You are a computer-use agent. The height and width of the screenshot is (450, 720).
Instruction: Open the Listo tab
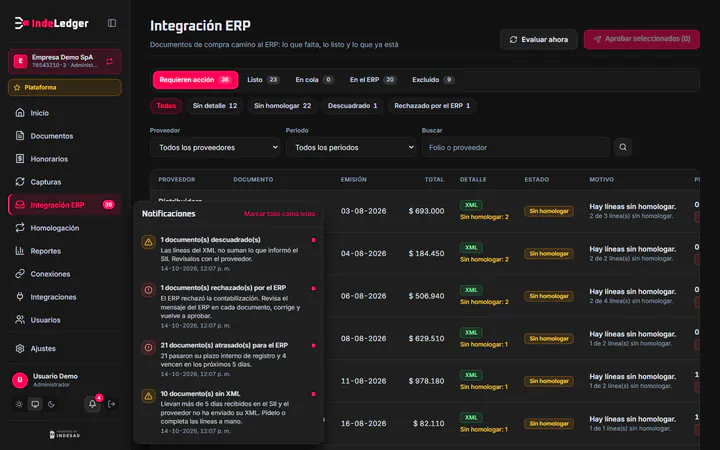point(263,80)
